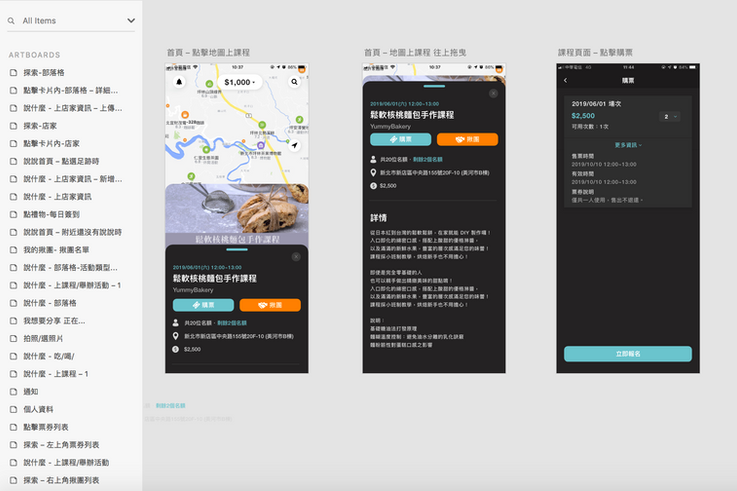Select 說說首頁 – 附近還沒有說說時 artboard
Image resolution: width=737 pixels, height=491 pixels.
coord(72,232)
